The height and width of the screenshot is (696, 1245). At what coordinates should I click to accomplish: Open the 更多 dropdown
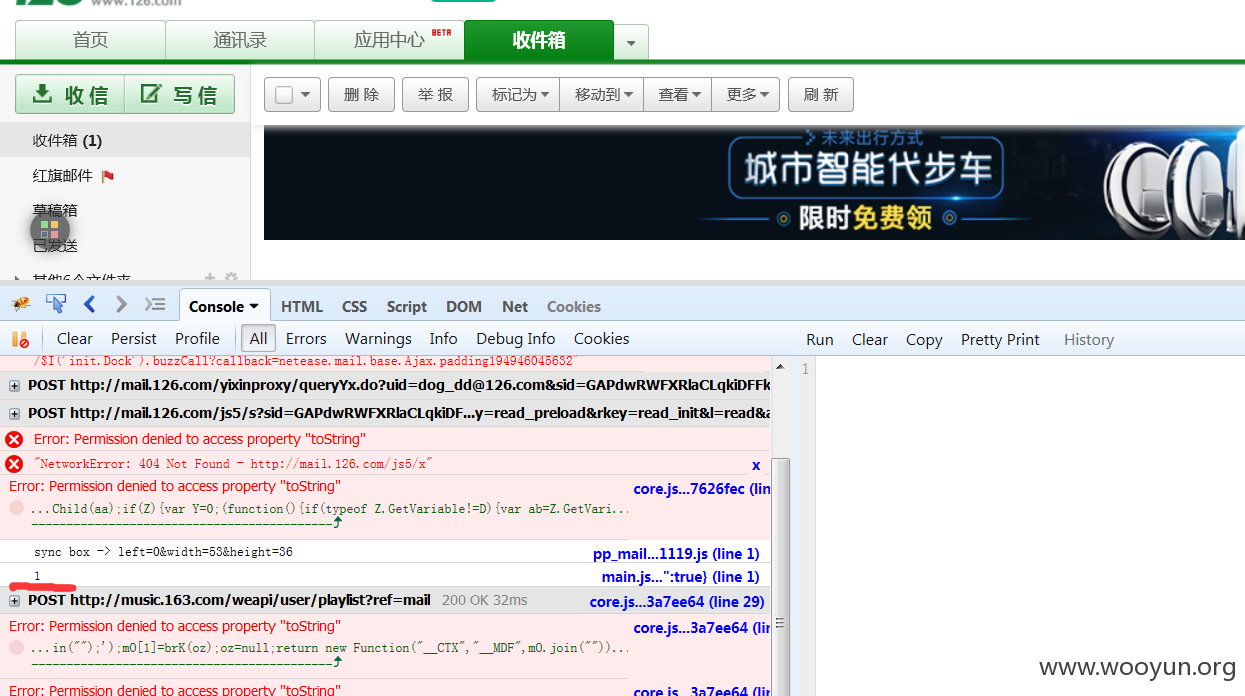(x=746, y=95)
